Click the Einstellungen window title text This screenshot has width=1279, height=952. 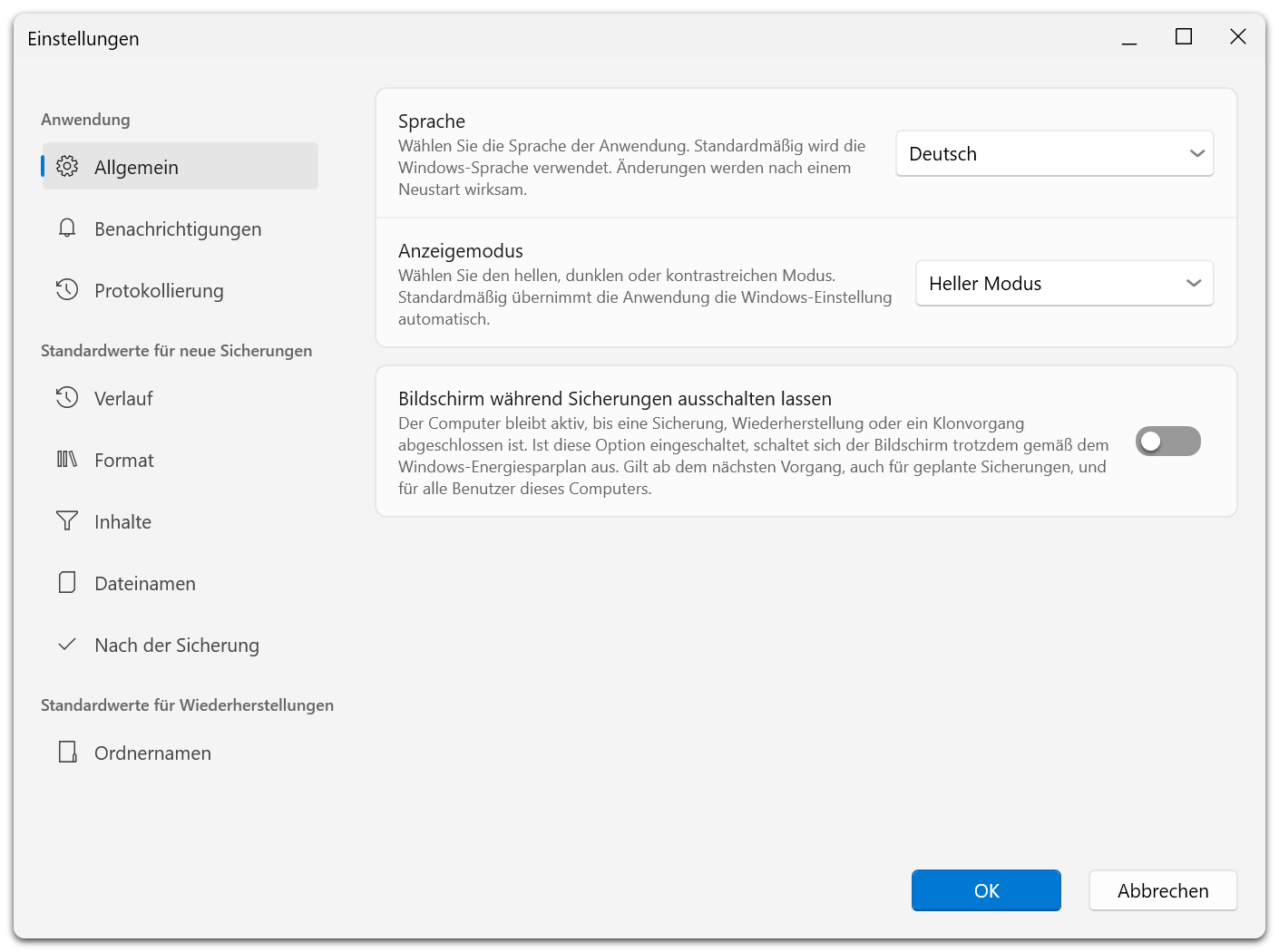click(x=83, y=39)
